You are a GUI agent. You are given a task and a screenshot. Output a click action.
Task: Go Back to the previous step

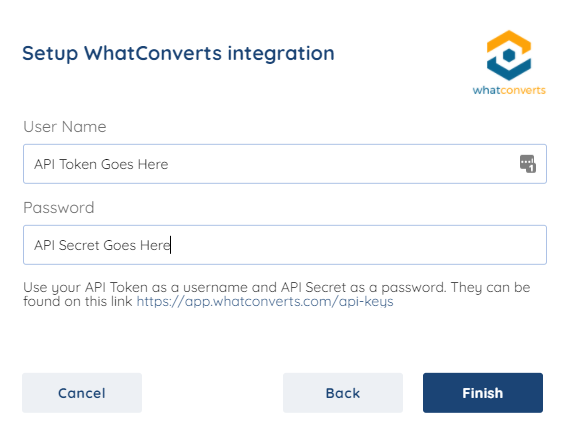tap(343, 393)
